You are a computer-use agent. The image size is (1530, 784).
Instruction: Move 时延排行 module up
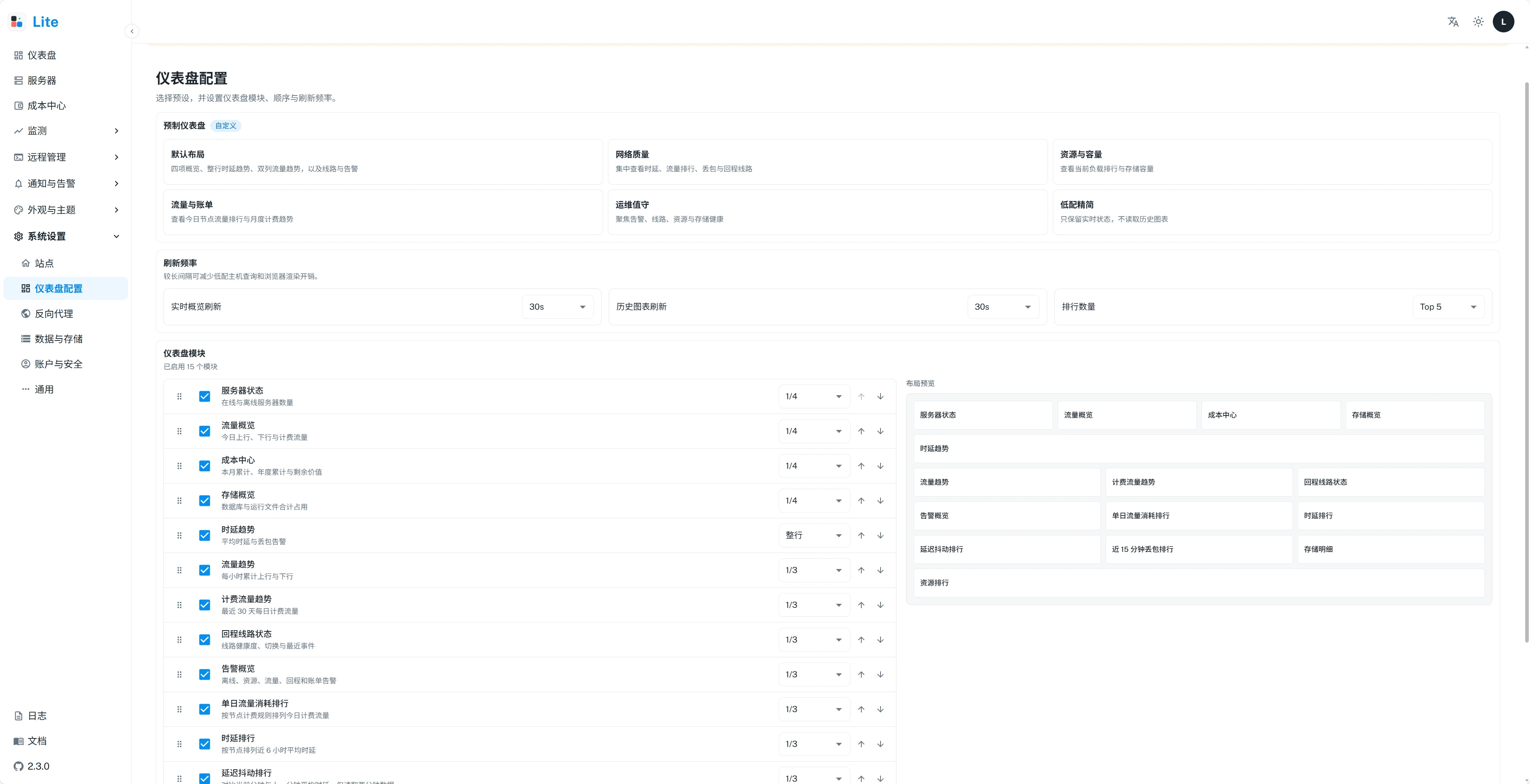pos(861,744)
